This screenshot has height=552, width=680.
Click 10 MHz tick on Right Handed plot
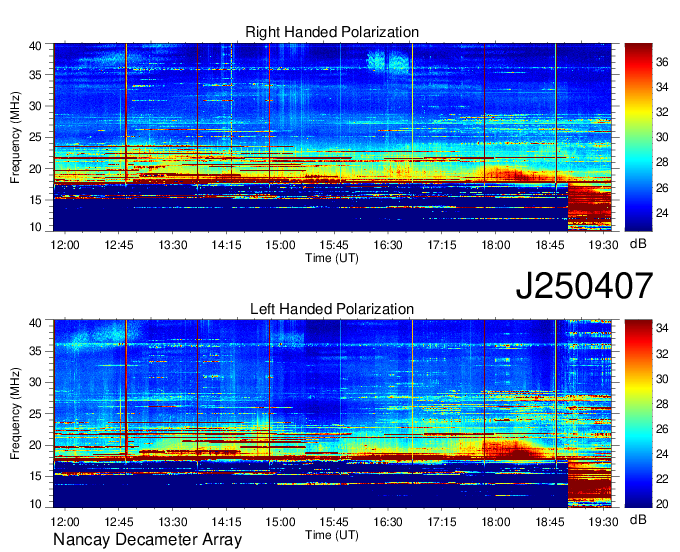[x=35, y=227]
